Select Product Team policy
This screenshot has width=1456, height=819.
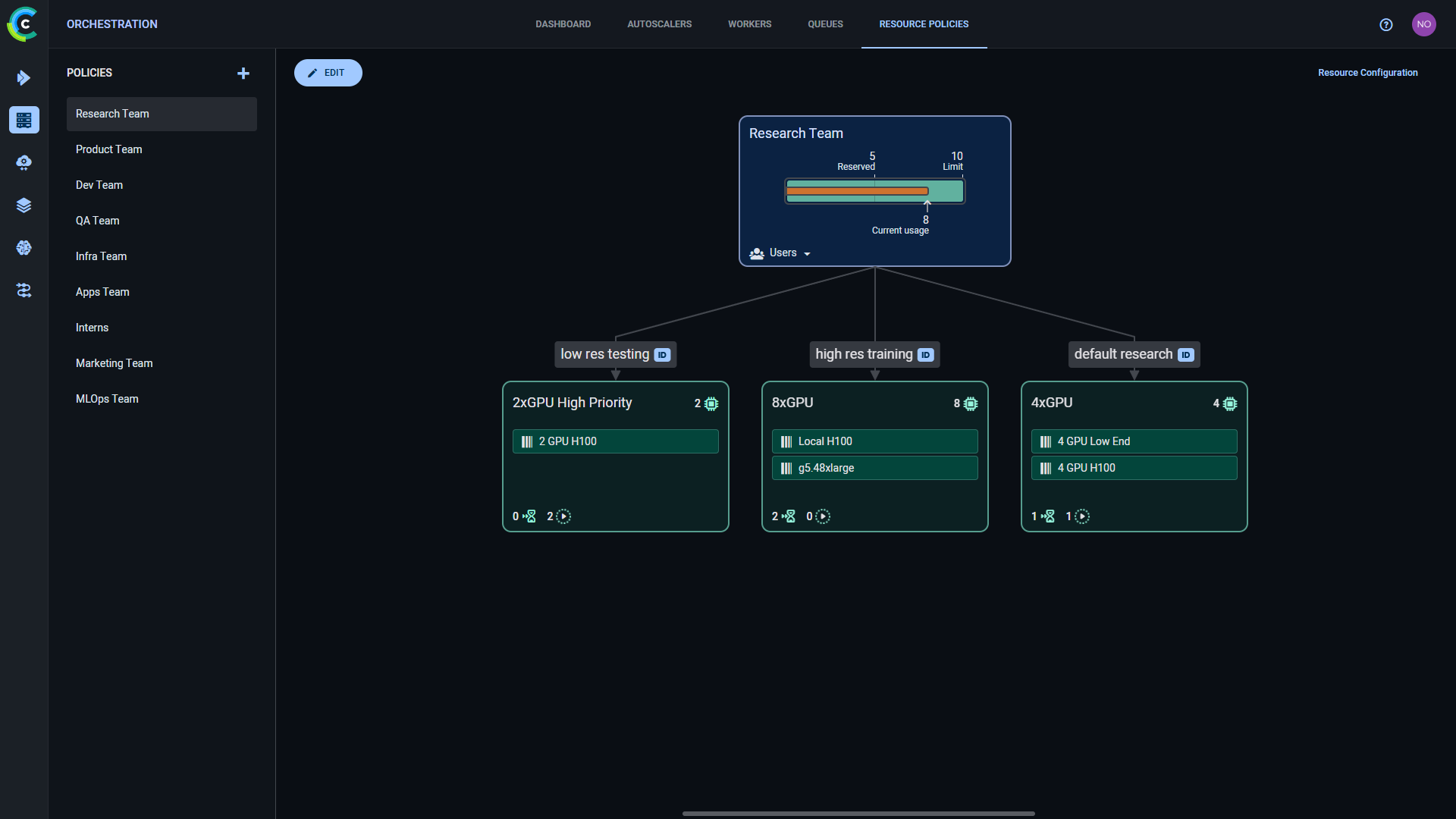tap(162, 149)
